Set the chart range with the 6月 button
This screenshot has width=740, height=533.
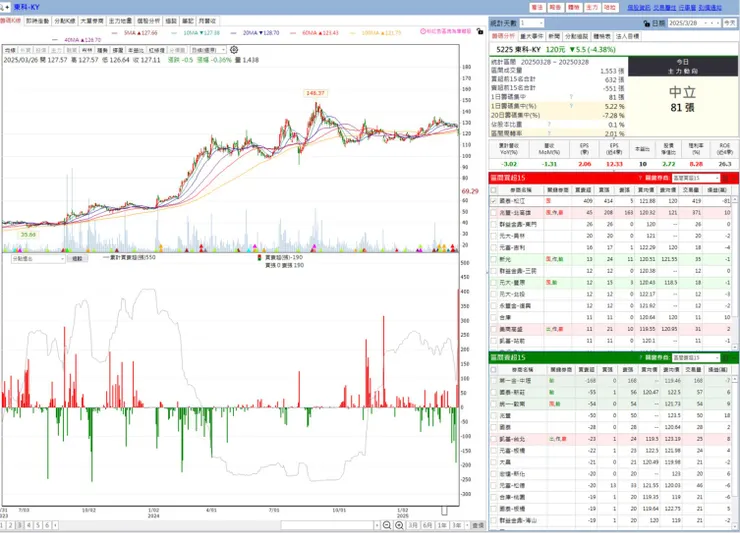tap(428, 525)
